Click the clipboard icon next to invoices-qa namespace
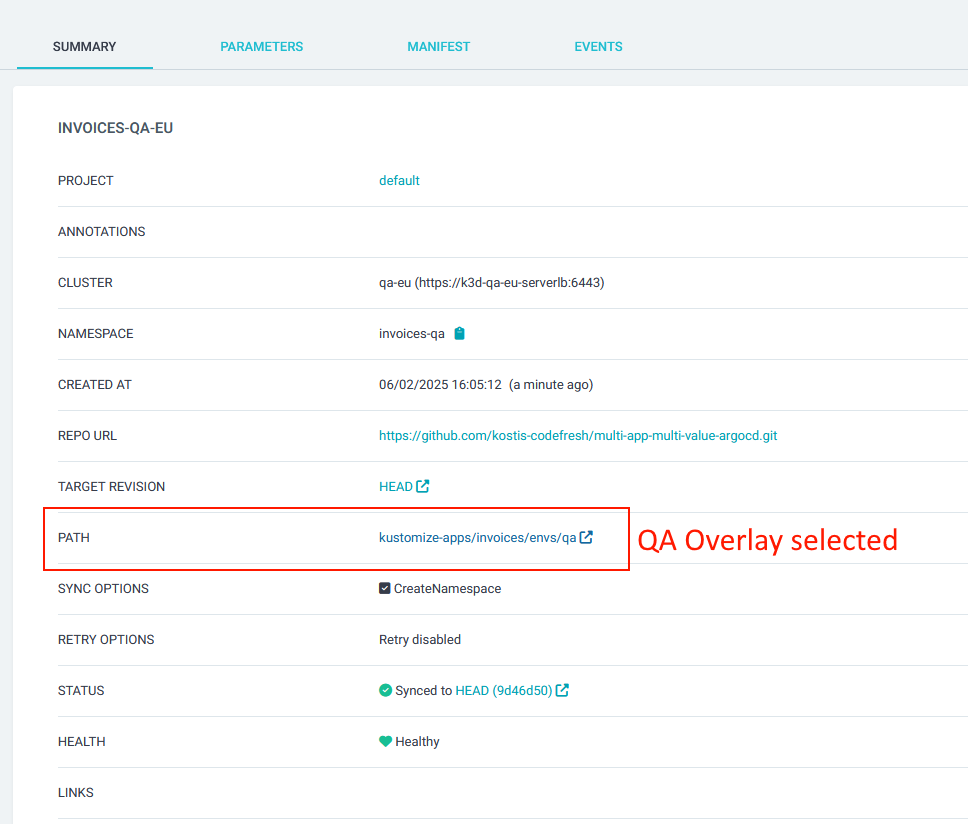968x824 pixels. click(459, 333)
